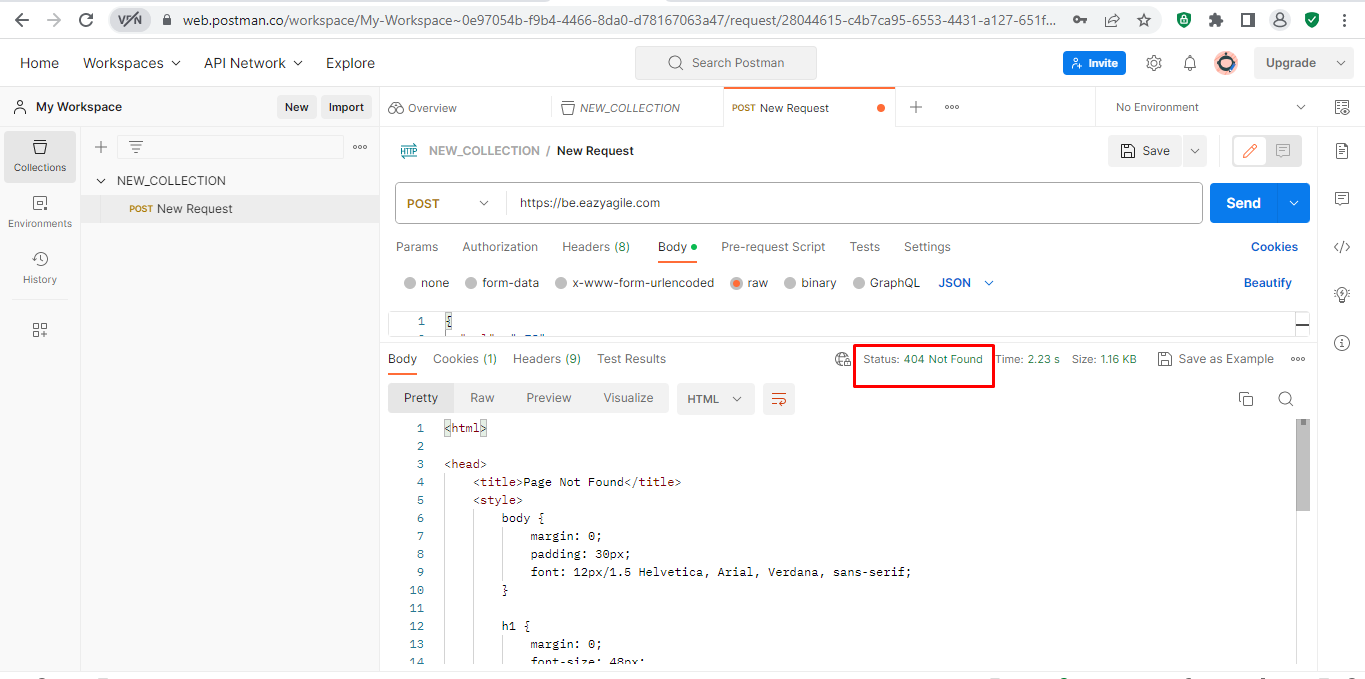
Task: Switch to edit mode pencil icon
Action: (x=1250, y=151)
